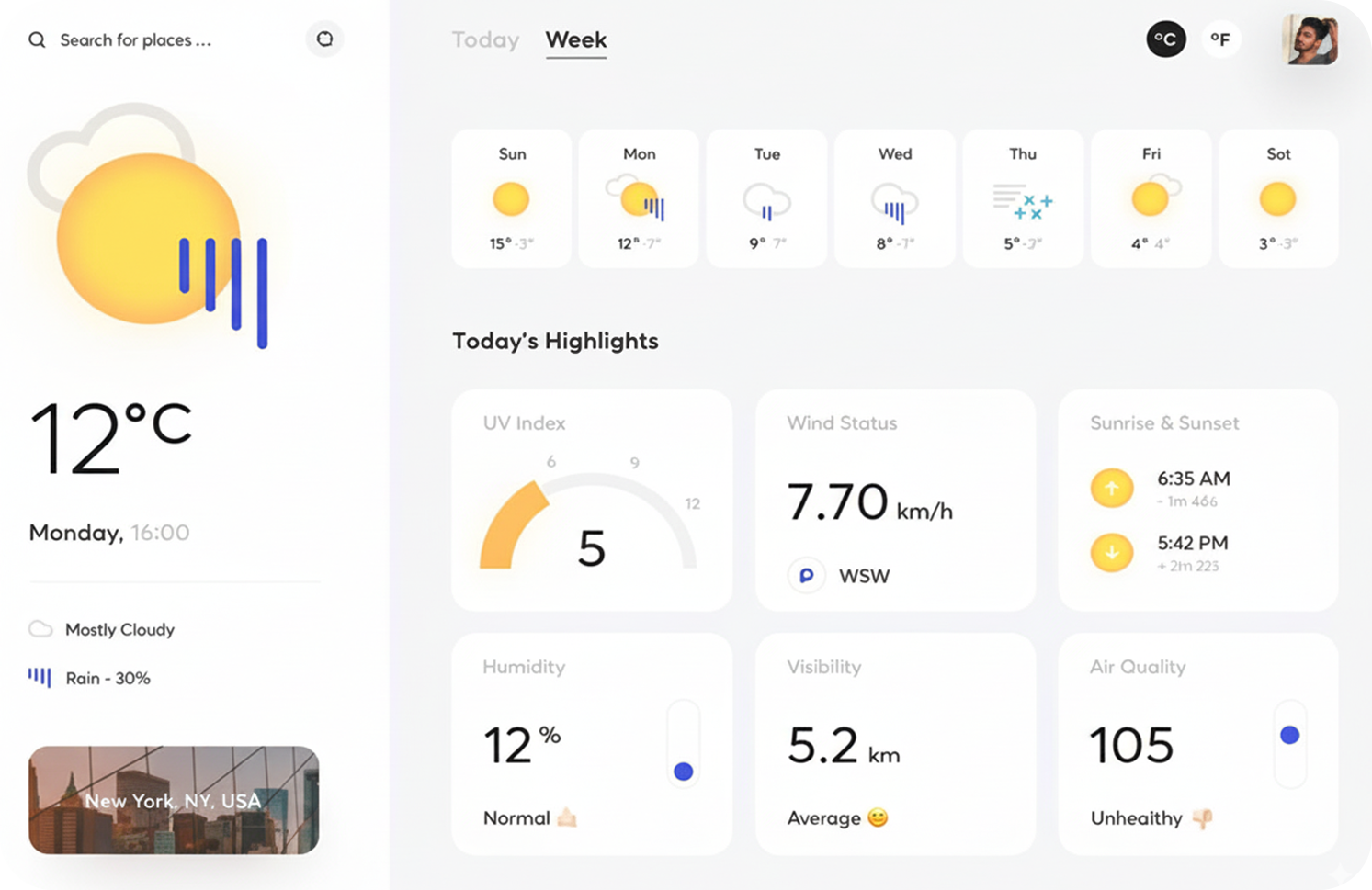Click the Search for places field

(x=136, y=40)
